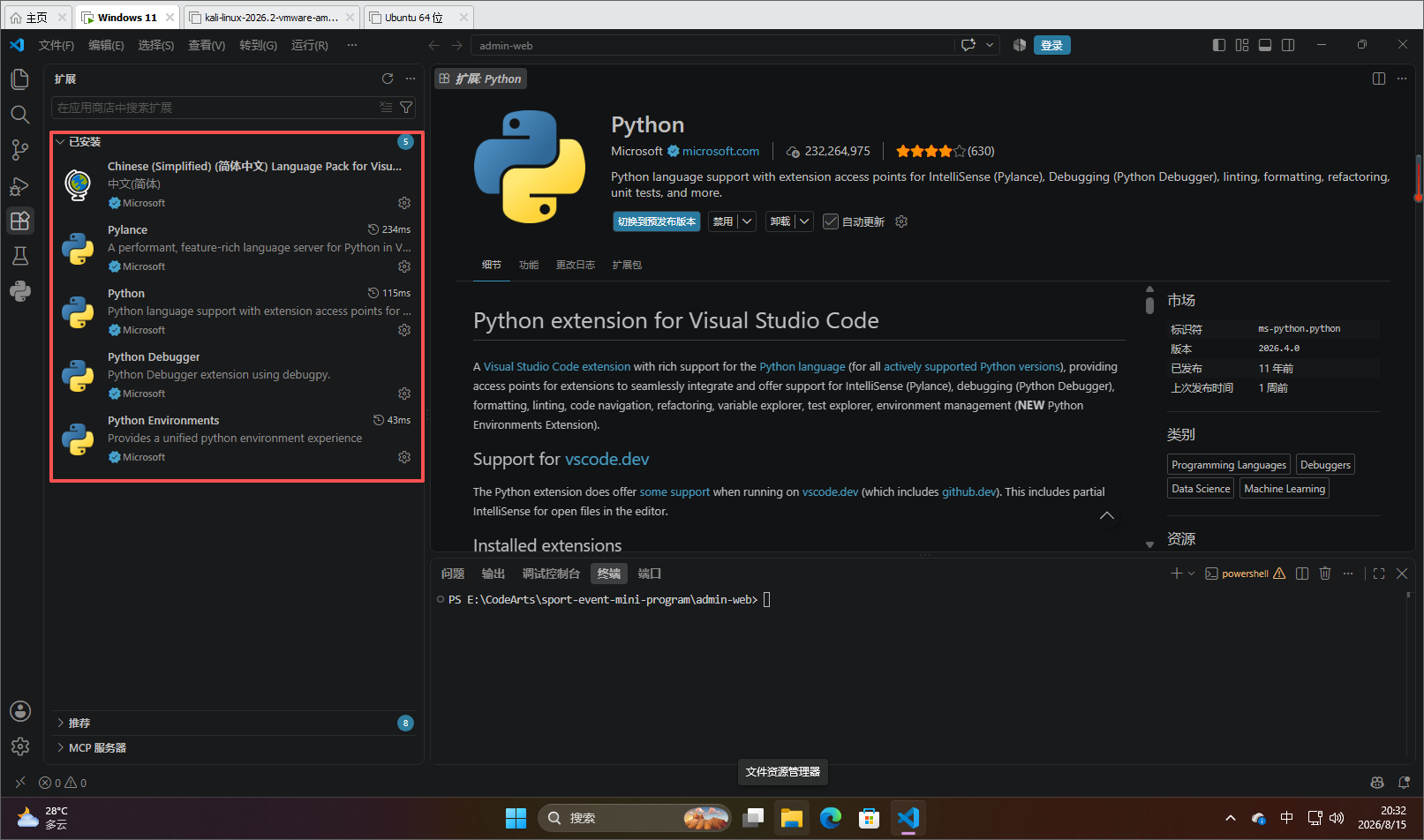
Task: Split the editor to the right
Action: click(x=1379, y=79)
